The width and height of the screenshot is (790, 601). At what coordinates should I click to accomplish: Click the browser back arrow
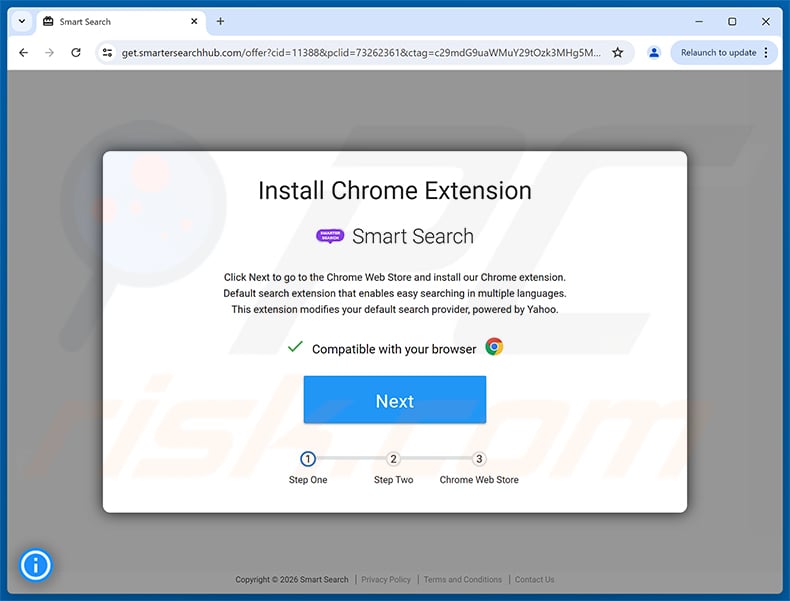[x=23, y=52]
